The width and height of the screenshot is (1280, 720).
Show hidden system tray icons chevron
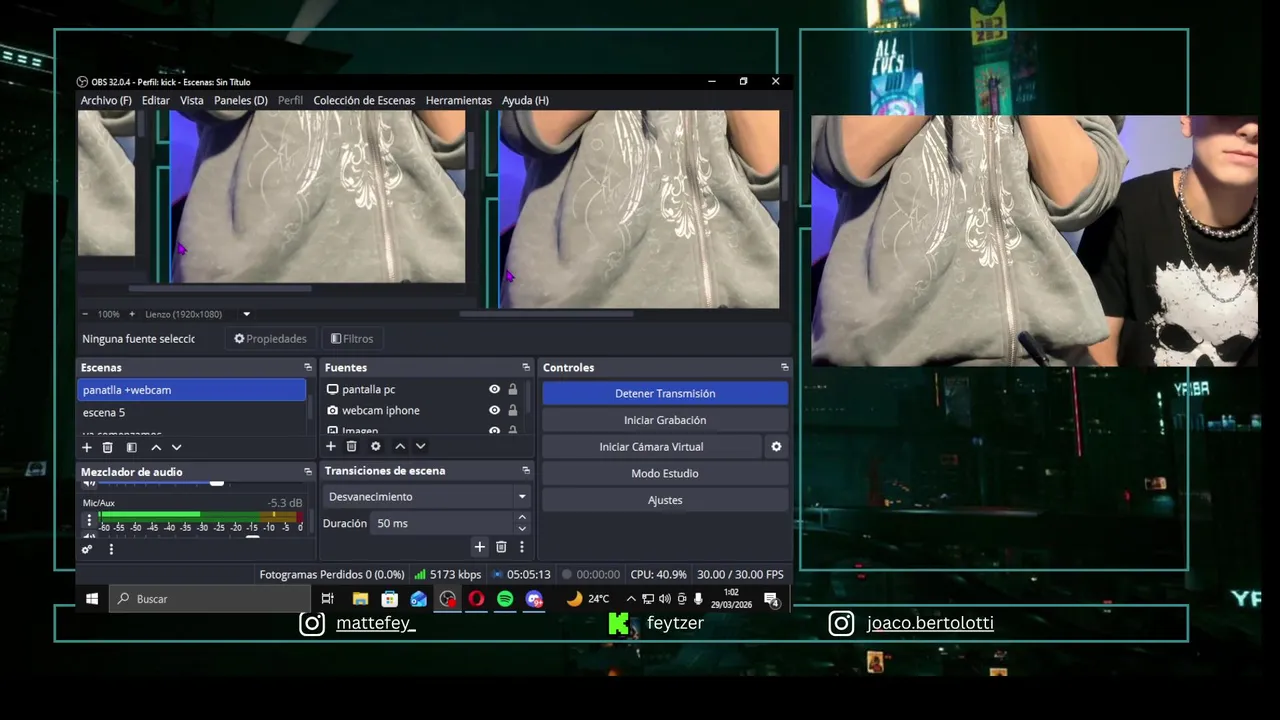[x=630, y=599]
